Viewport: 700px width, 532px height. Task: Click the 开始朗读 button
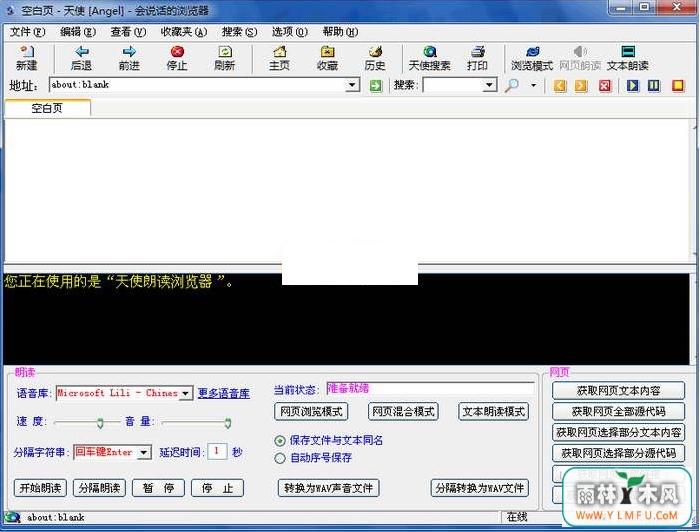(x=40, y=488)
